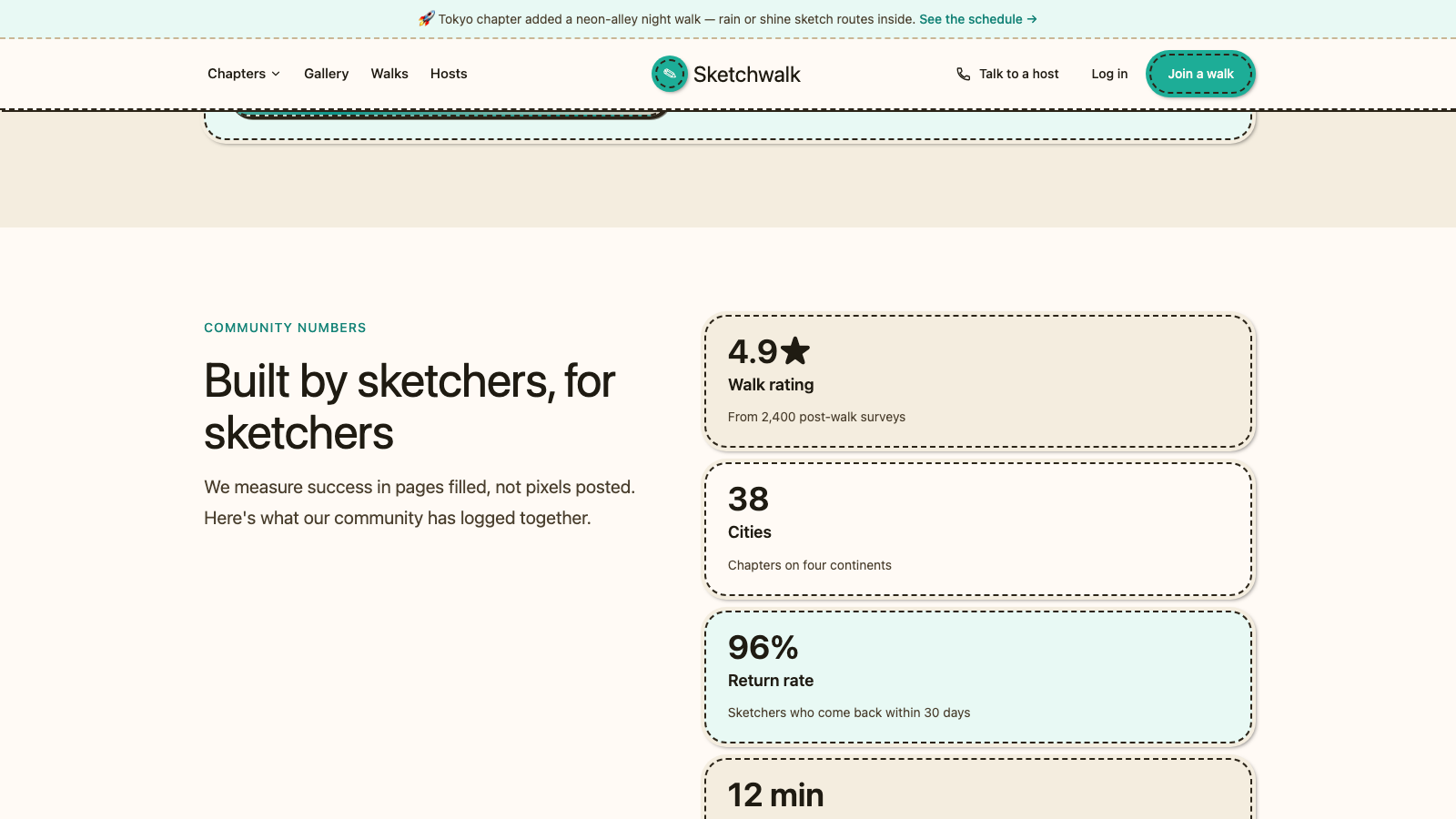Click the star icon next to 4.9
Image resolution: width=1456 pixels, height=819 pixels.
795,351
